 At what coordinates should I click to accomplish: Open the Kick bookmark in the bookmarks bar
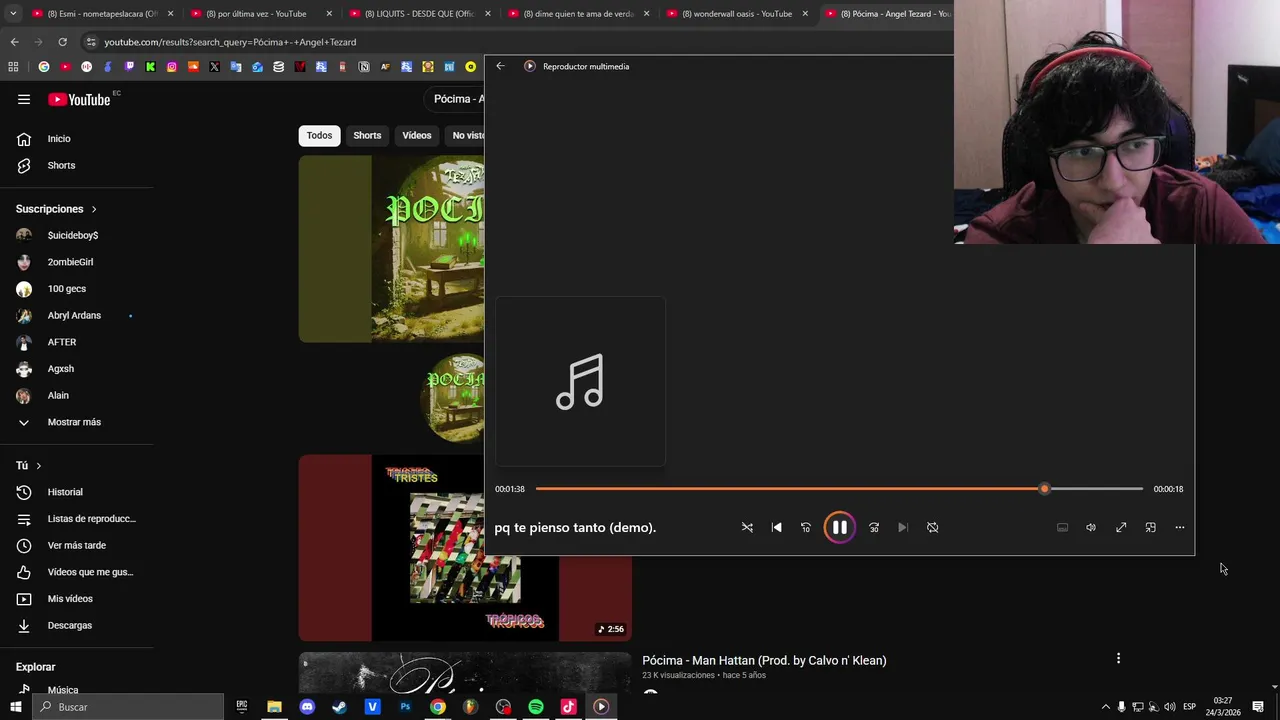(x=150, y=67)
